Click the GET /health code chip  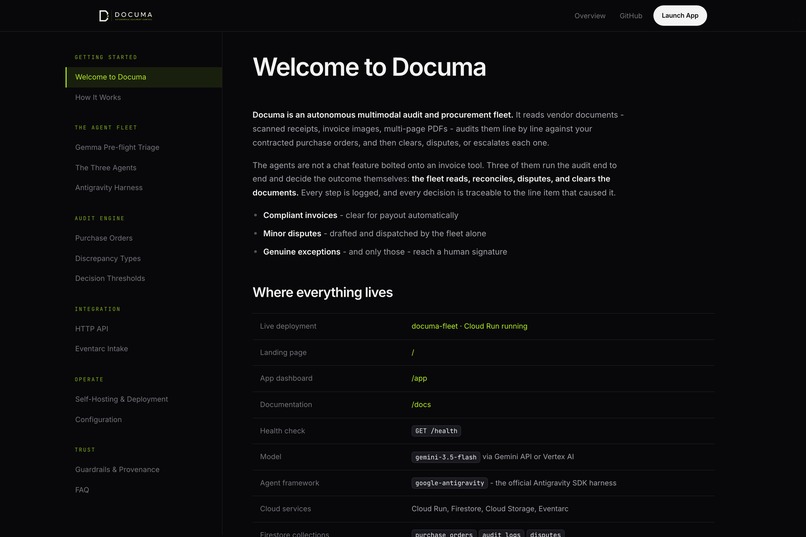[436, 431]
